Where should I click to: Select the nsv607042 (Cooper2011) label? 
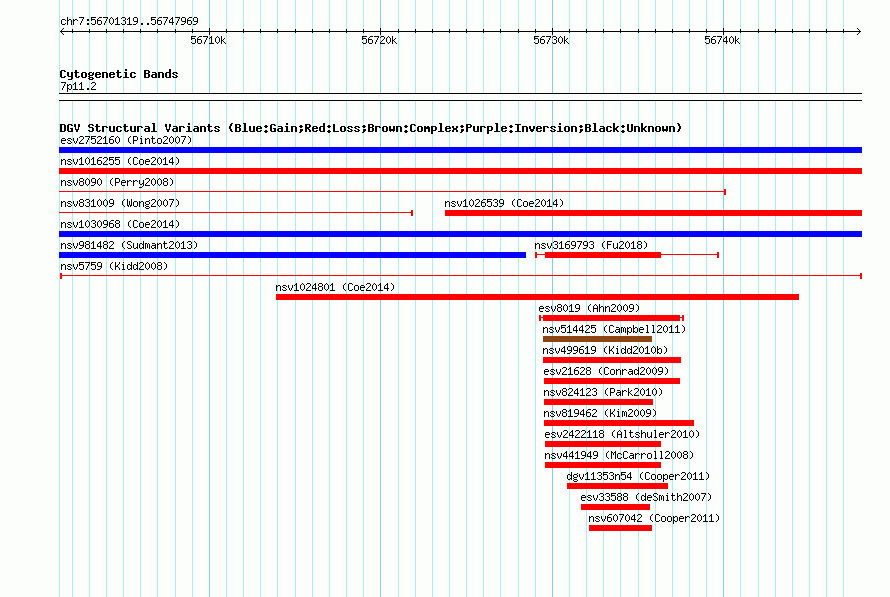click(x=654, y=518)
